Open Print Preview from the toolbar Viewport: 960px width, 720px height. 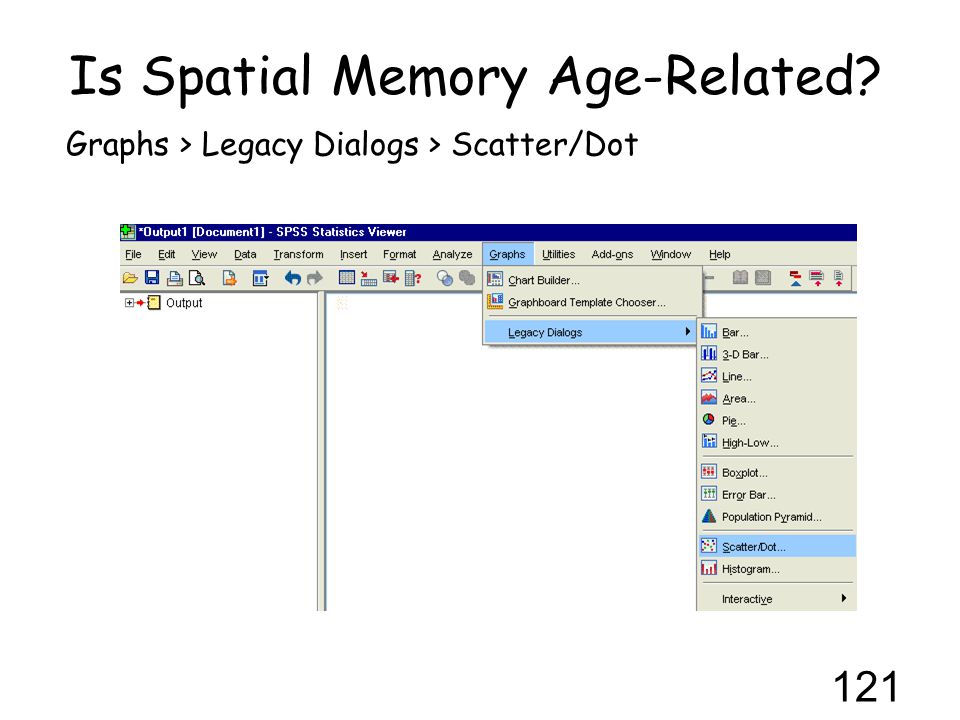(x=197, y=279)
